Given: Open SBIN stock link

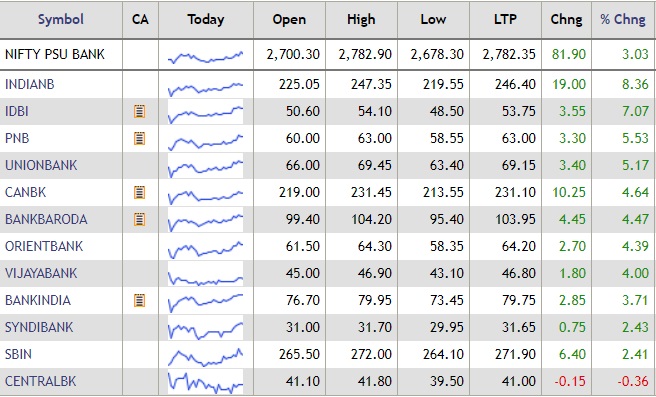Looking at the screenshot, I should [18, 354].
